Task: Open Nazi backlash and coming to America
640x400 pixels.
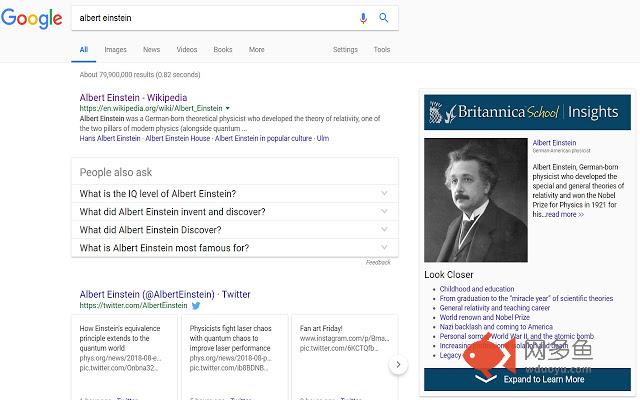Action: pos(496,327)
